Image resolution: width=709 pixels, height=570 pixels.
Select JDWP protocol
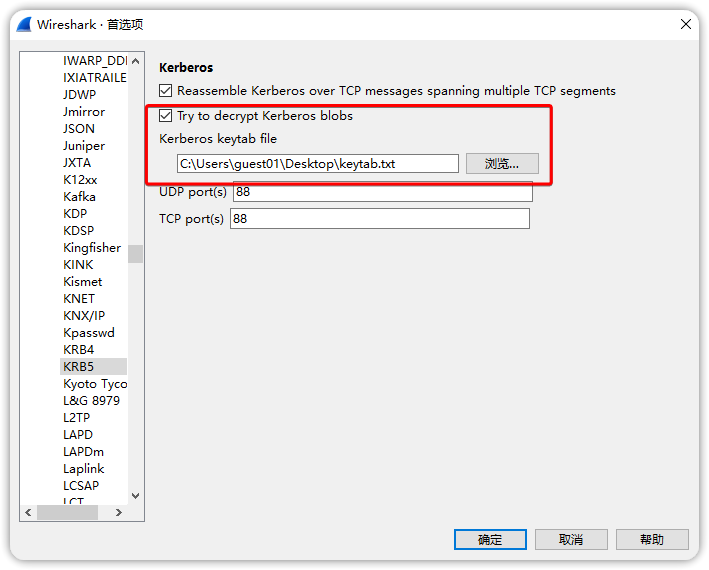click(x=80, y=94)
